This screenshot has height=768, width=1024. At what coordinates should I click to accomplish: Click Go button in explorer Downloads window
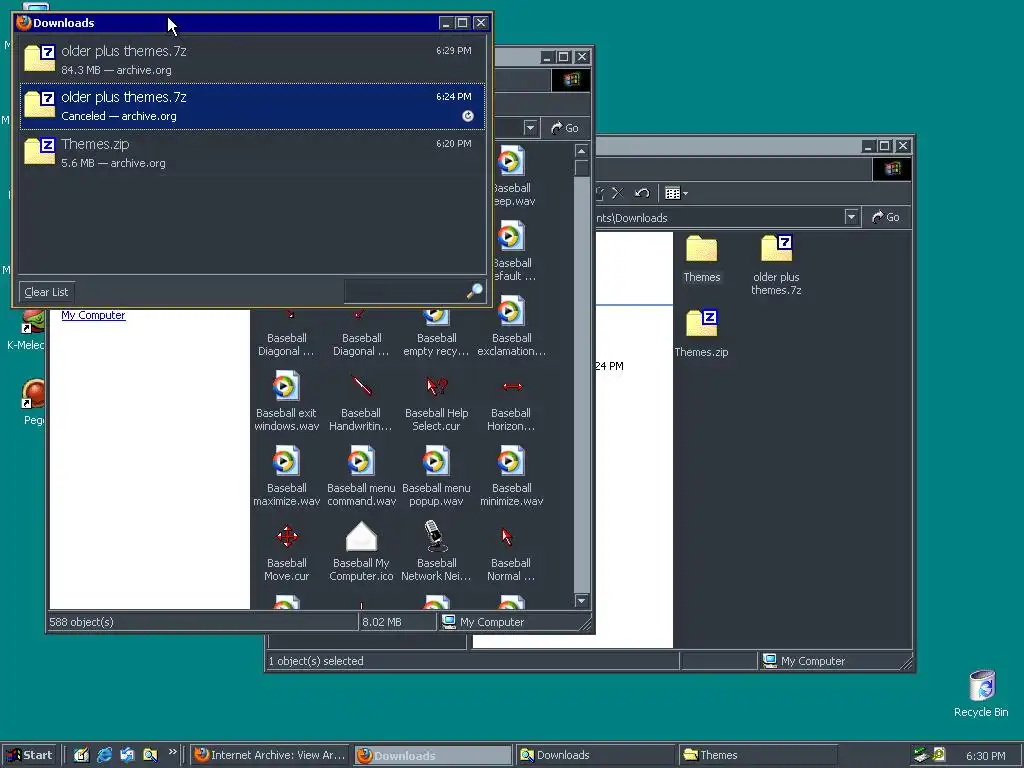coord(886,217)
